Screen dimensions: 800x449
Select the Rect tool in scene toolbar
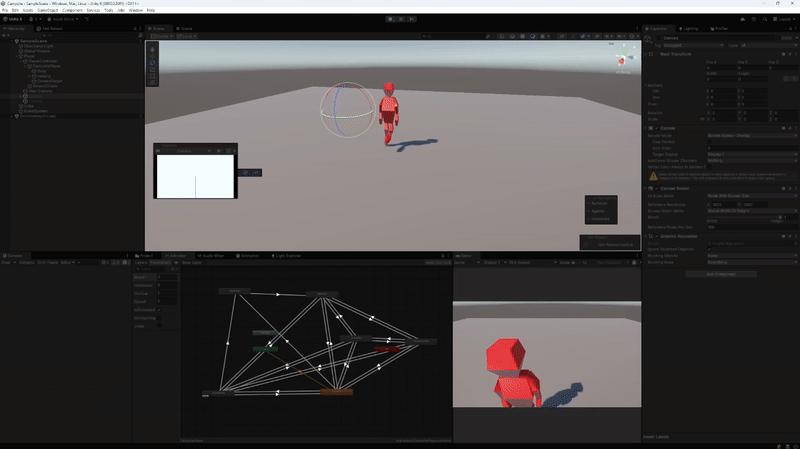(152, 76)
